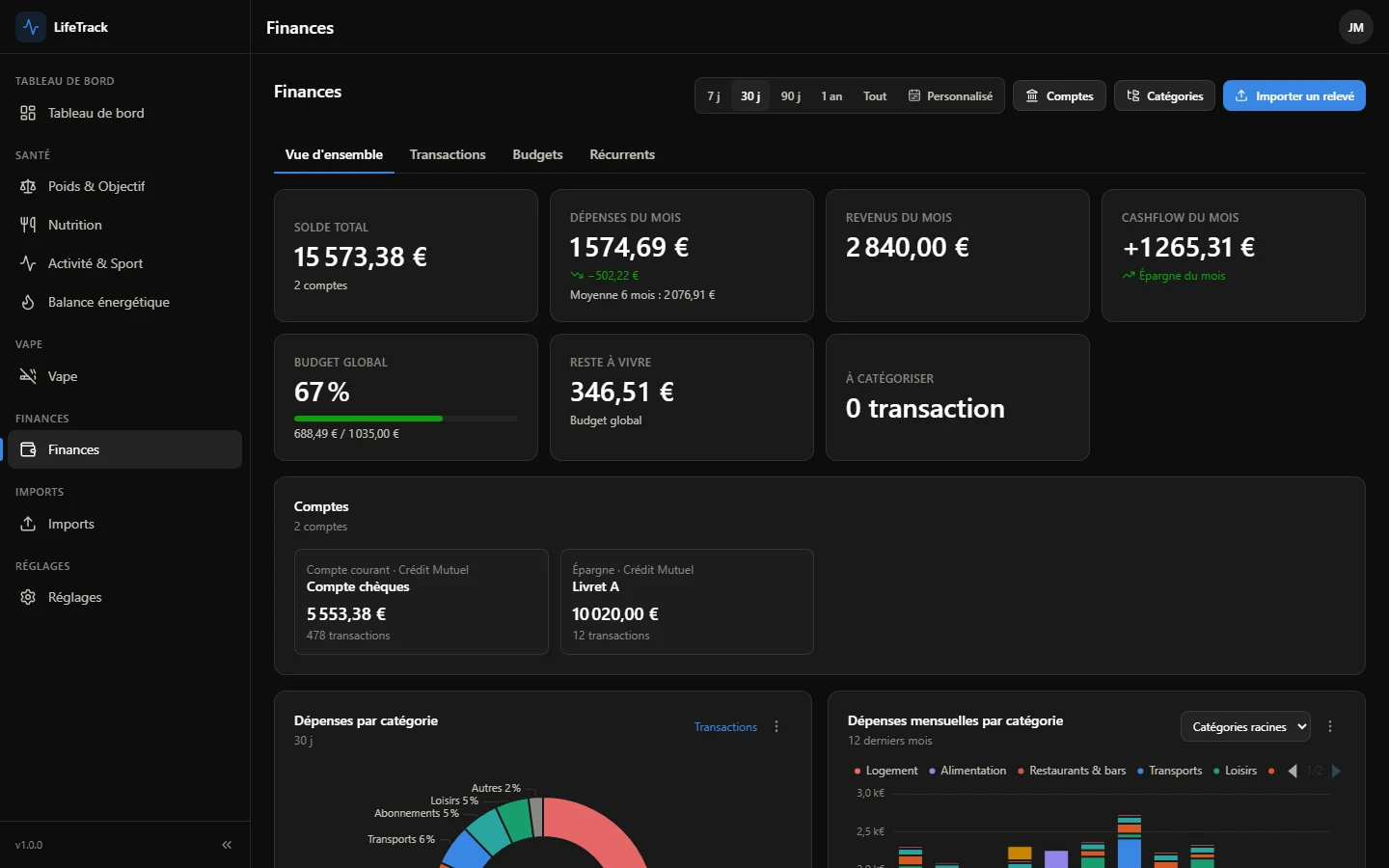The image size is (1389, 868).
Task: Click the Reste à vivre card
Action: (682, 397)
